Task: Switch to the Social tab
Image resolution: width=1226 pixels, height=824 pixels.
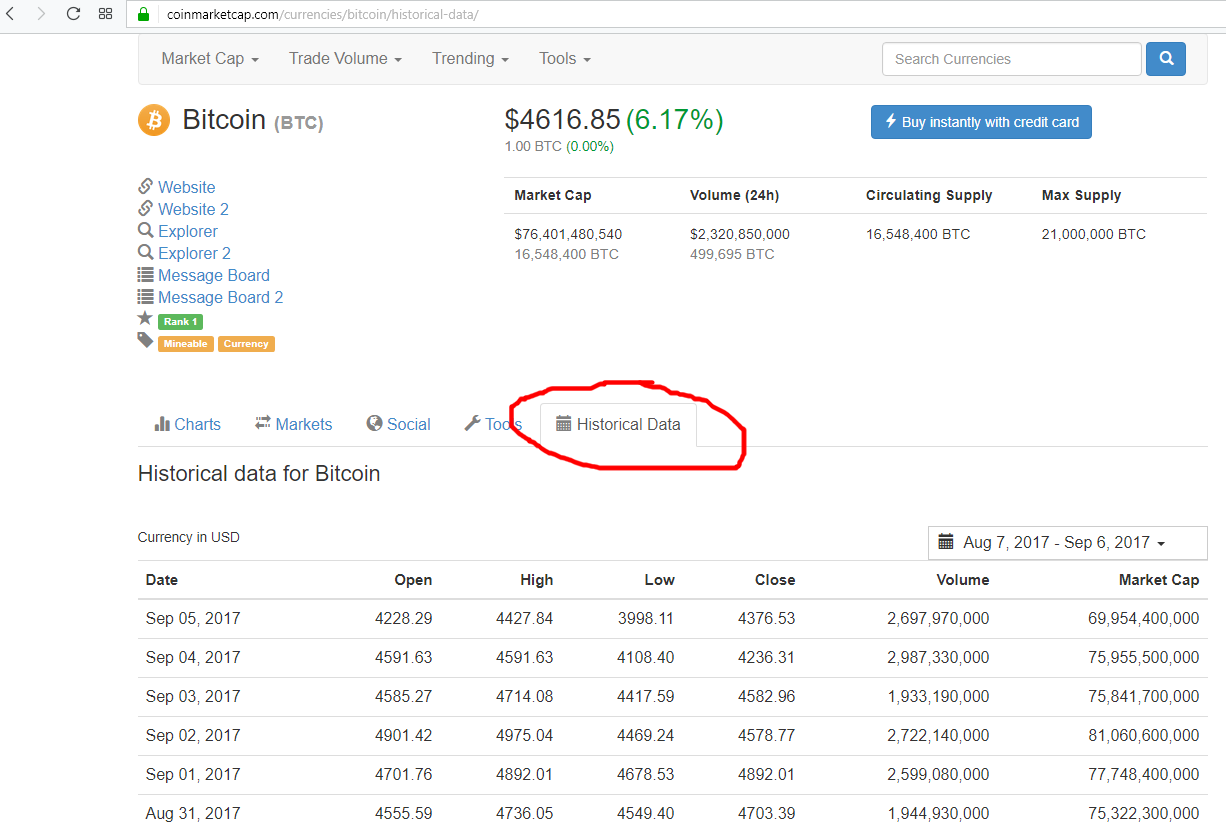Action: tap(398, 424)
